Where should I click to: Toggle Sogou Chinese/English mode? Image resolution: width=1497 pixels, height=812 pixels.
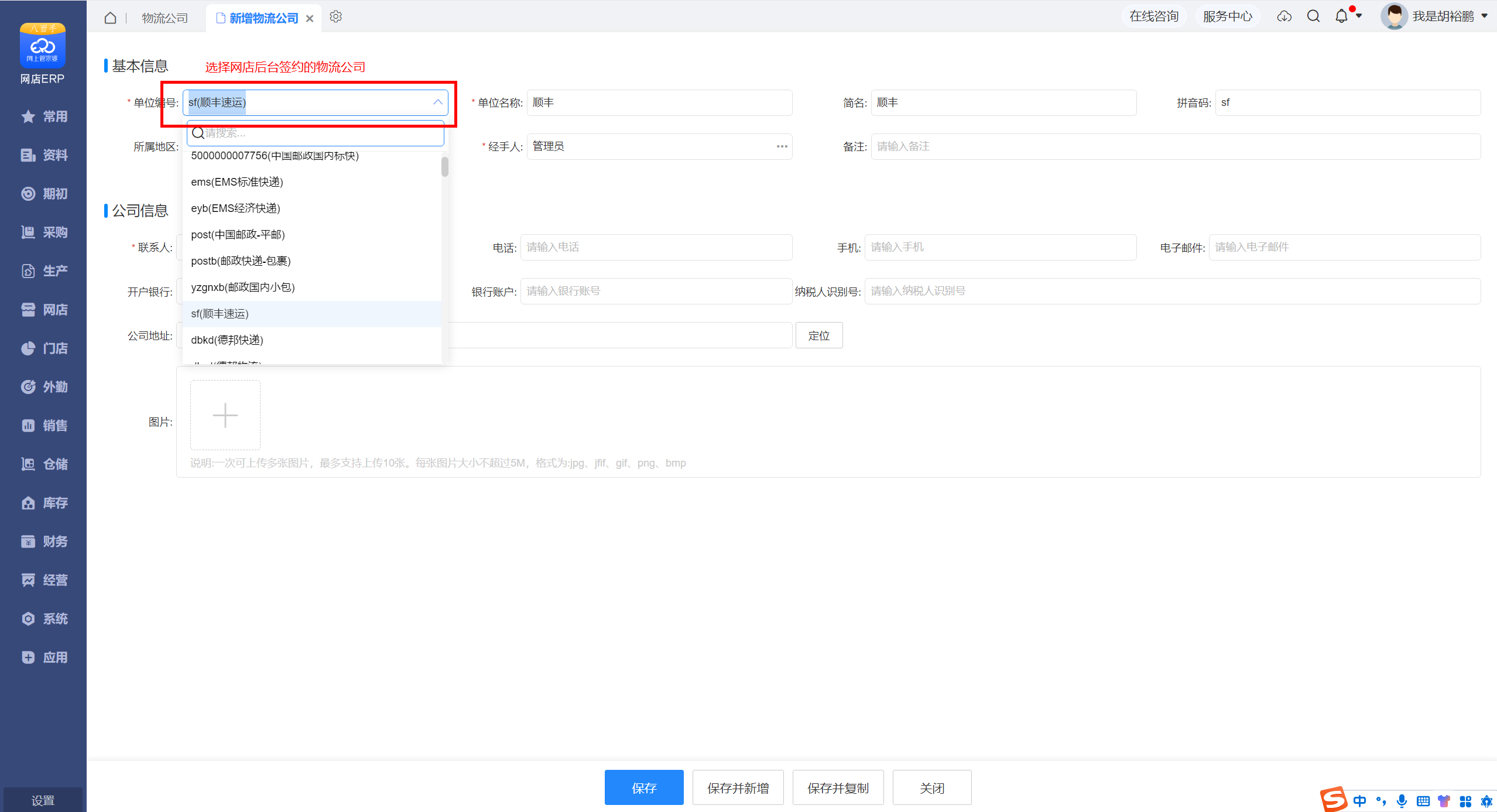1359,801
